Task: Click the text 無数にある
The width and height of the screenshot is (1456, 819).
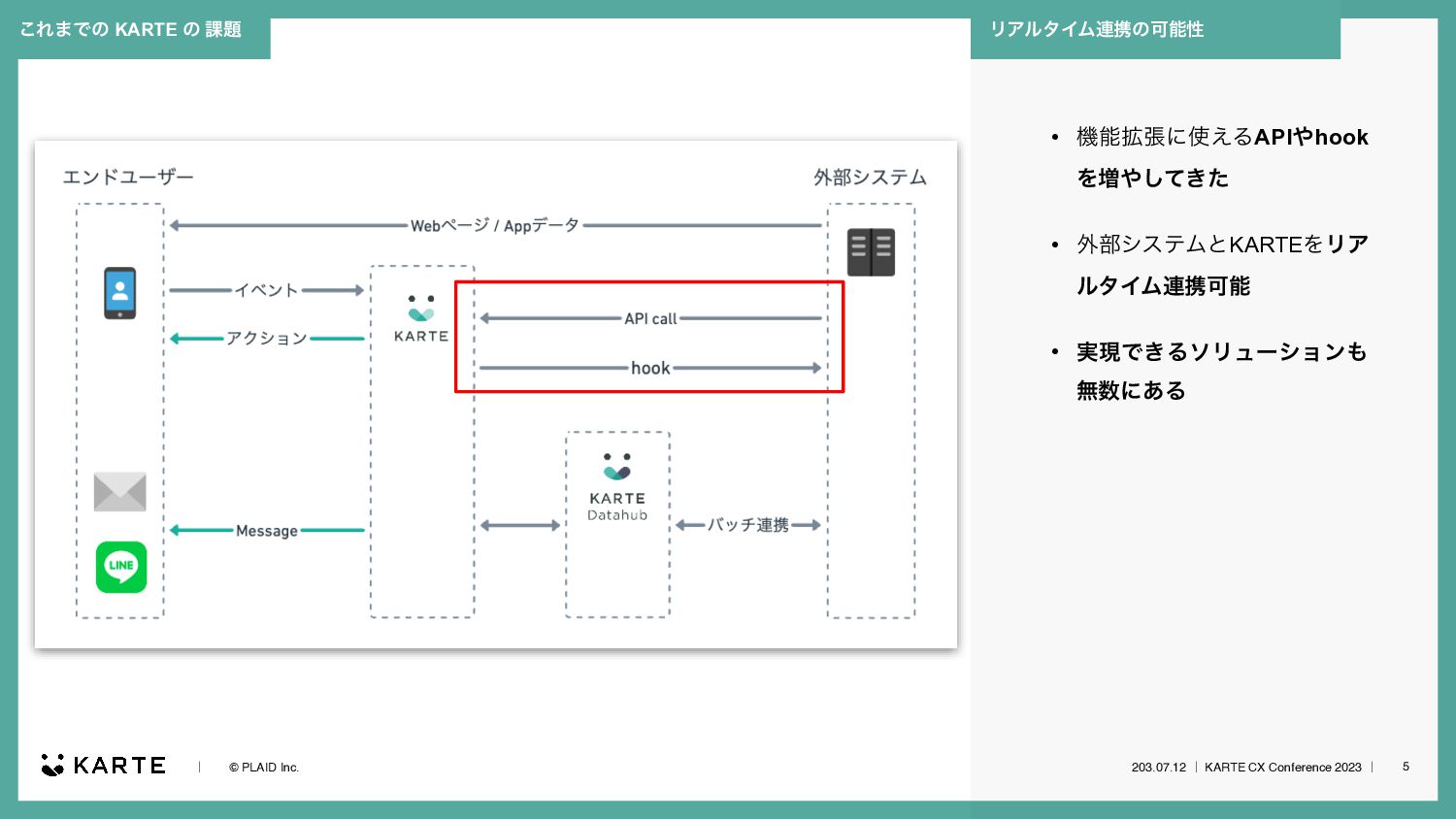Action: click(1131, 390)
